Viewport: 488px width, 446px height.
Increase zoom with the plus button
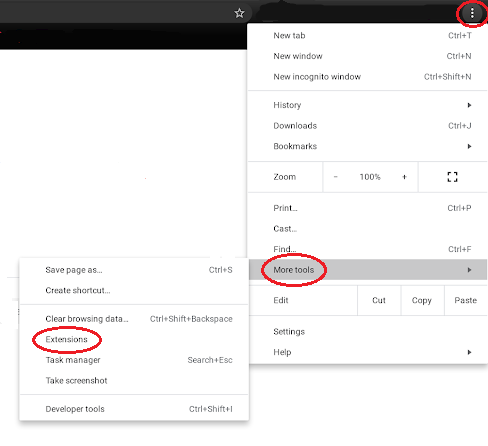tap(404, 177)
